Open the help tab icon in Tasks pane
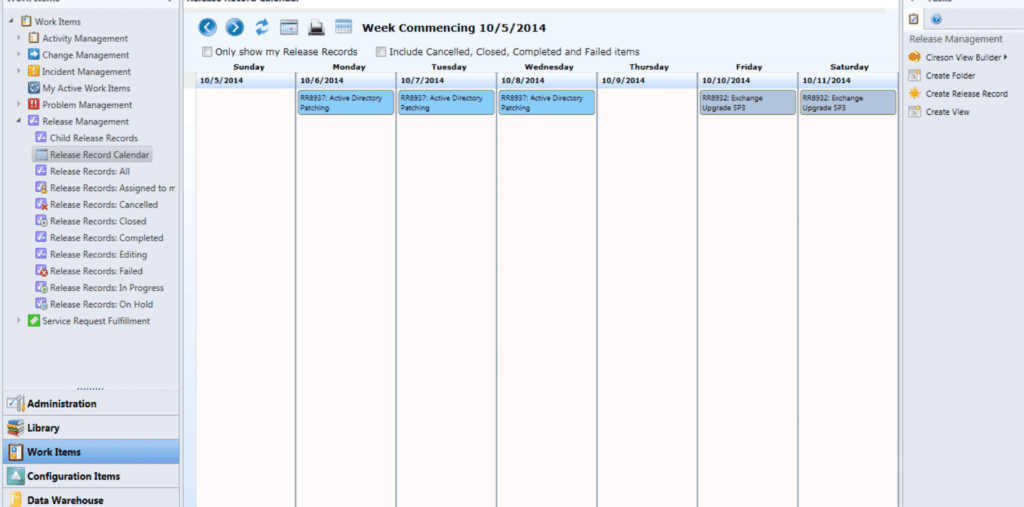This screenshot has height=507, width=1024. 936,19
